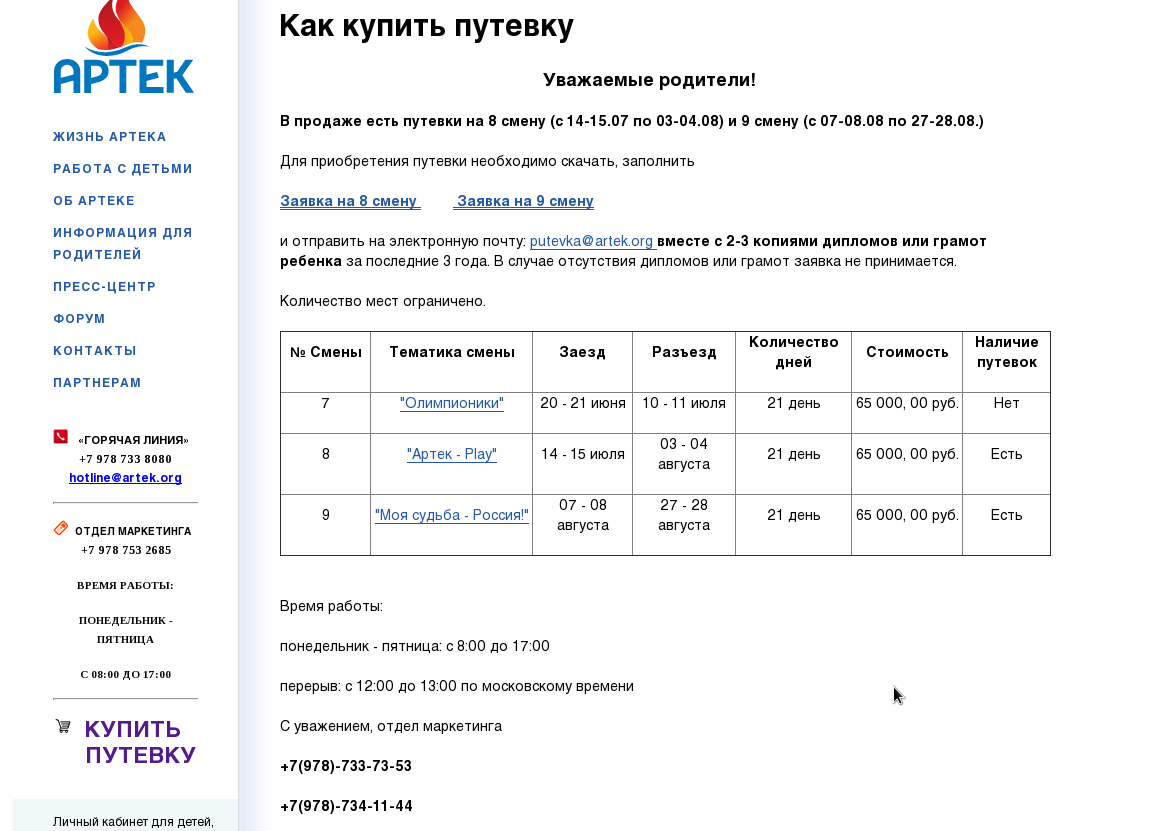
Task: Open the ПАРТНЕРАМ menu item
Action: point(97,383)
